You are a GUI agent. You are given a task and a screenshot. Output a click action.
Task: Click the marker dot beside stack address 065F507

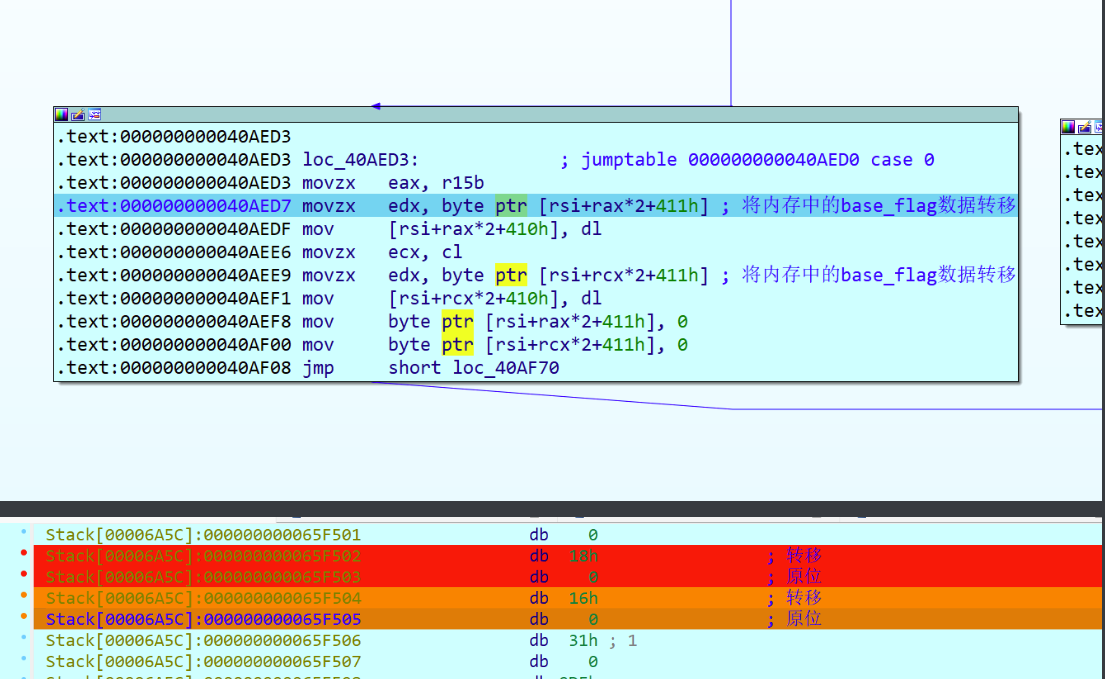[x=24, y=660]
